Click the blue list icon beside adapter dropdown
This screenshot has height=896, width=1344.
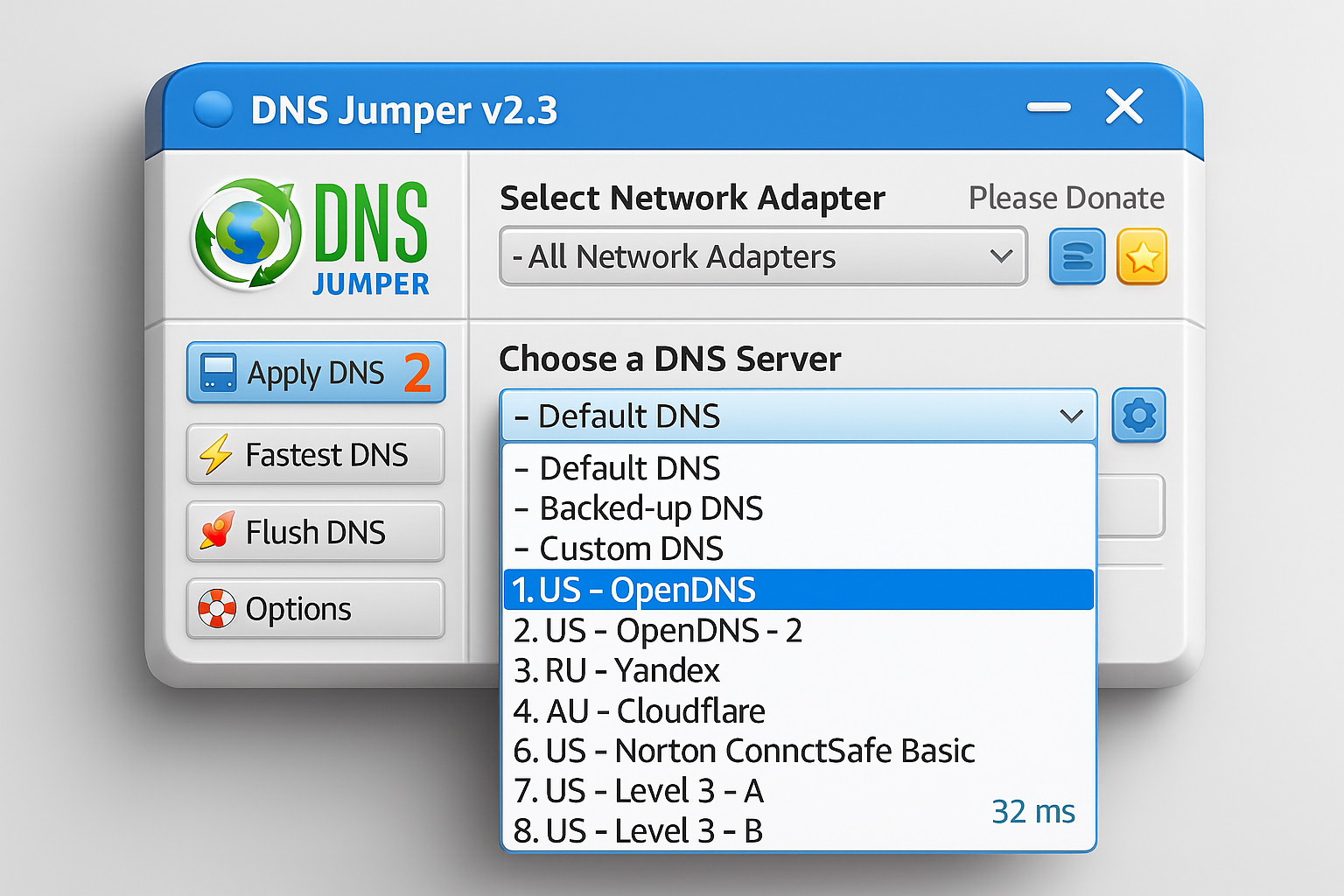tap(1077, 257)
